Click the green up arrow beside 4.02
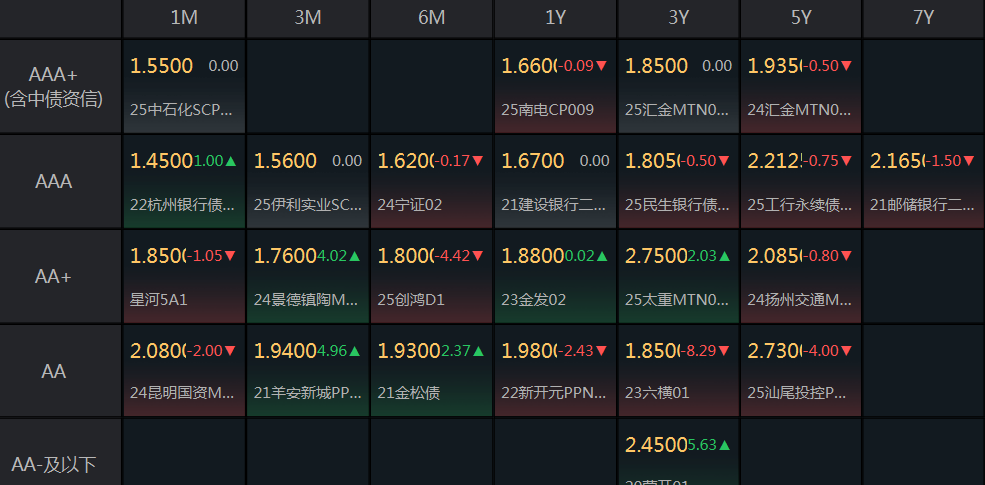 [355, 256]
